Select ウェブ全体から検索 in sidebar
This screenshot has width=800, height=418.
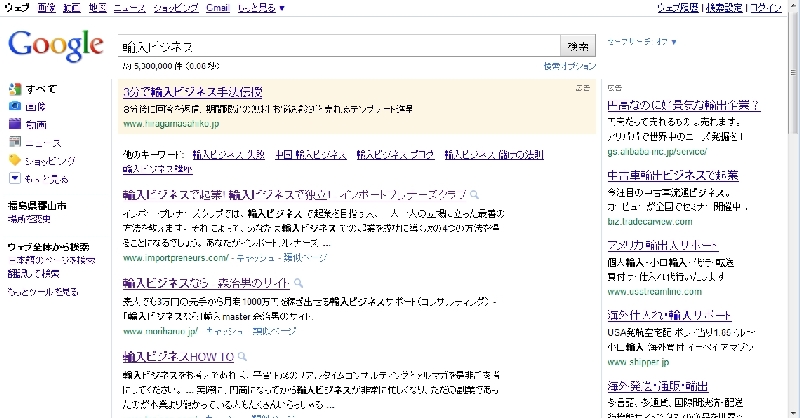(48, 247)
